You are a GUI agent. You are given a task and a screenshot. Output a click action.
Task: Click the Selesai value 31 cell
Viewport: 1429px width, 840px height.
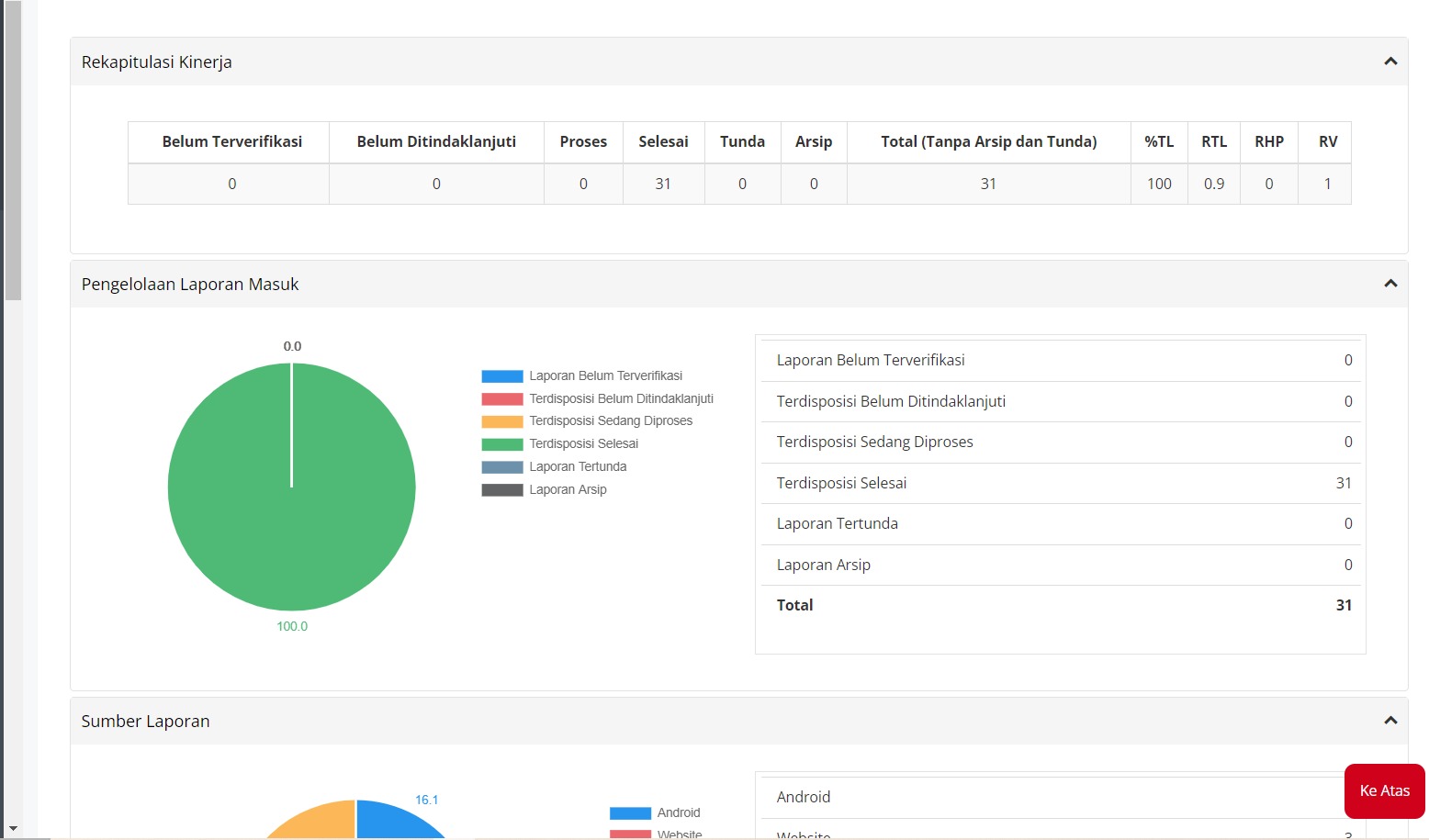(x=663, y=184)
